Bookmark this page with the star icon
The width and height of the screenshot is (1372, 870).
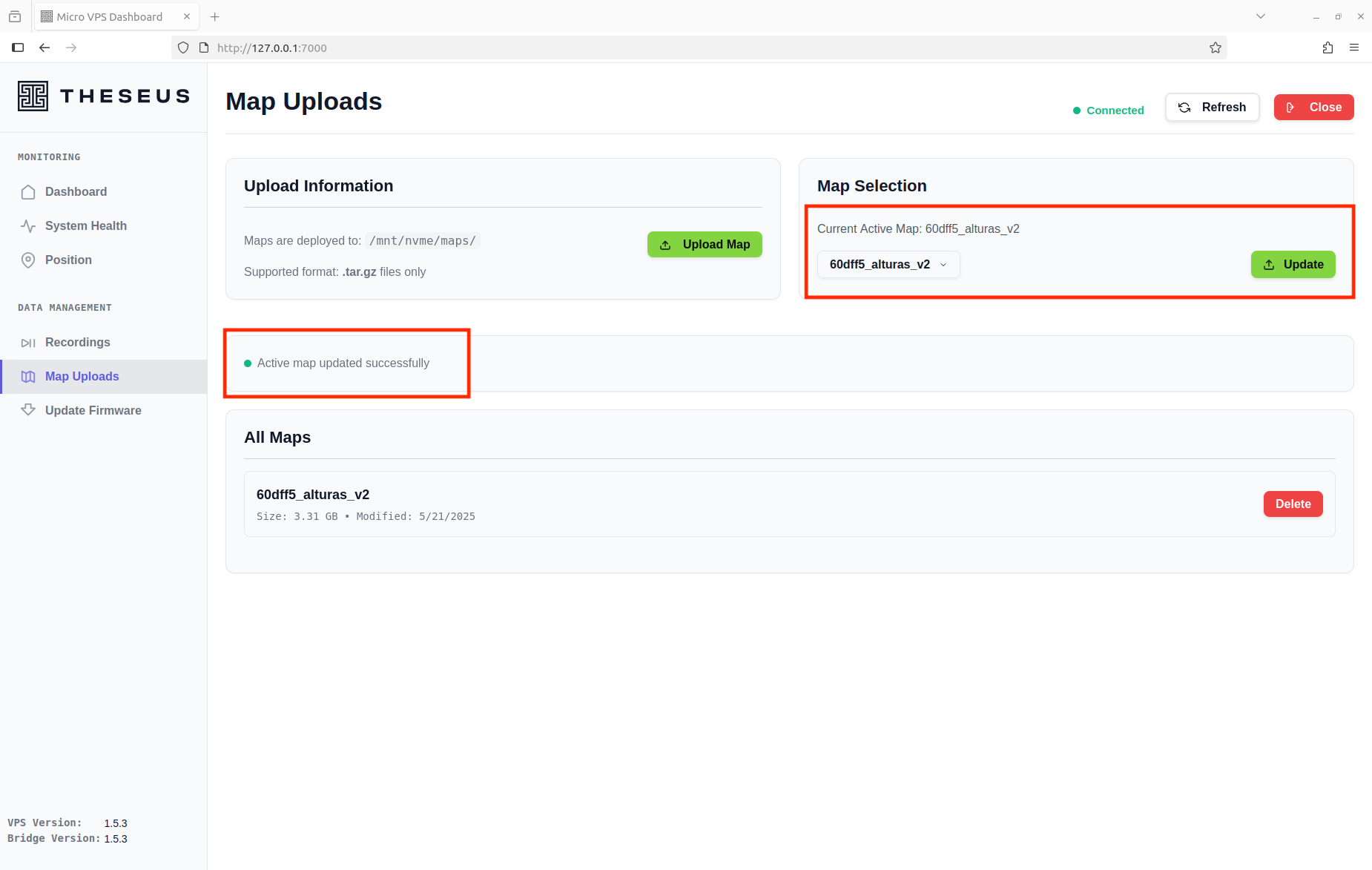(1215, 48)
